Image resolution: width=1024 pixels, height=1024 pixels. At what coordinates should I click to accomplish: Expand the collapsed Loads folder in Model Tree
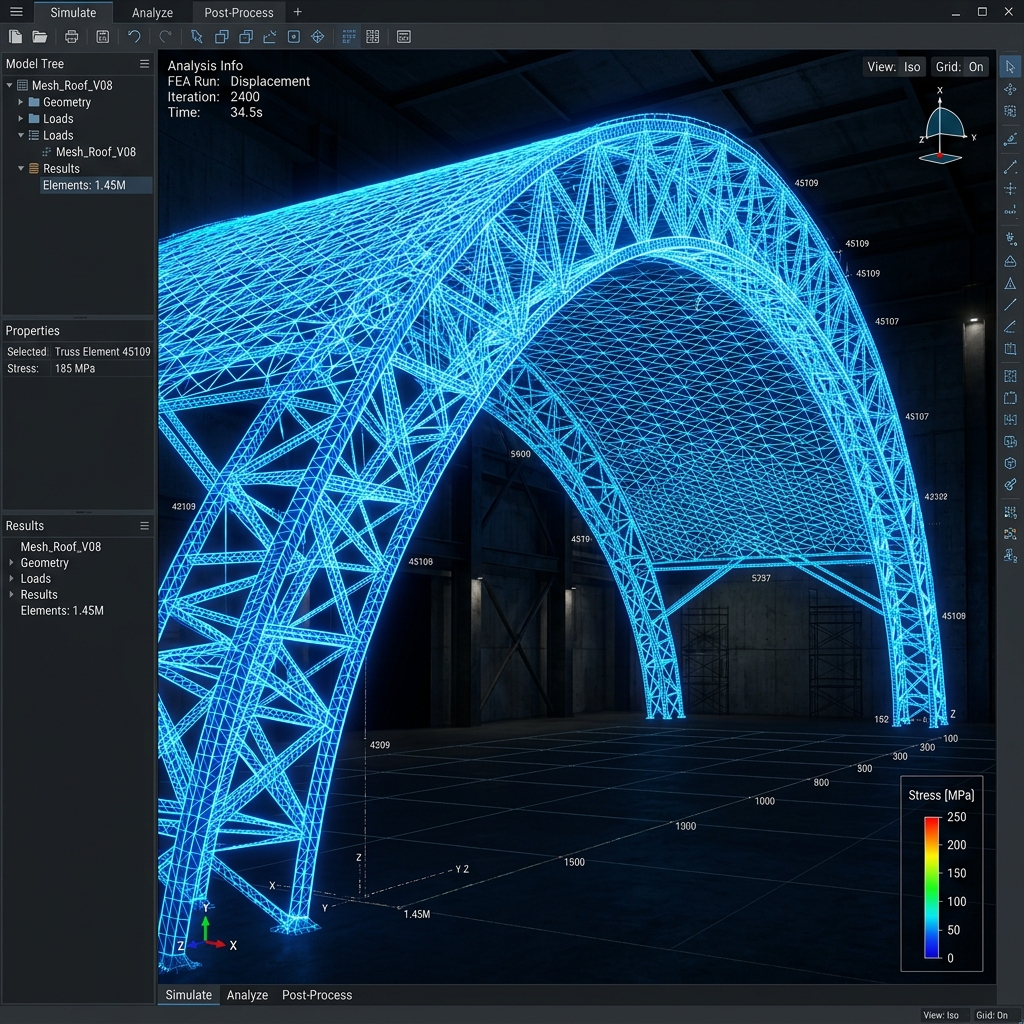20,118
